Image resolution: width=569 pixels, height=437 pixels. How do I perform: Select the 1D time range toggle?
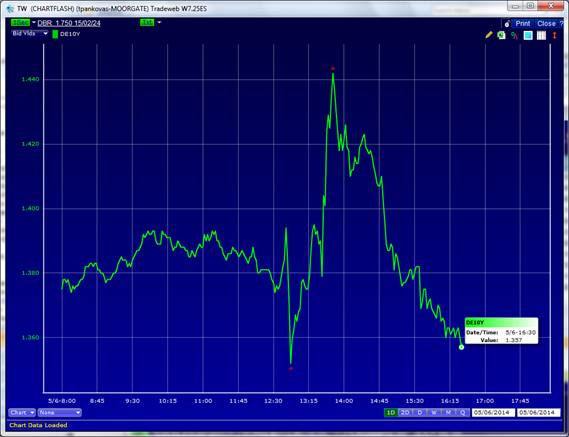pos(391,412)
